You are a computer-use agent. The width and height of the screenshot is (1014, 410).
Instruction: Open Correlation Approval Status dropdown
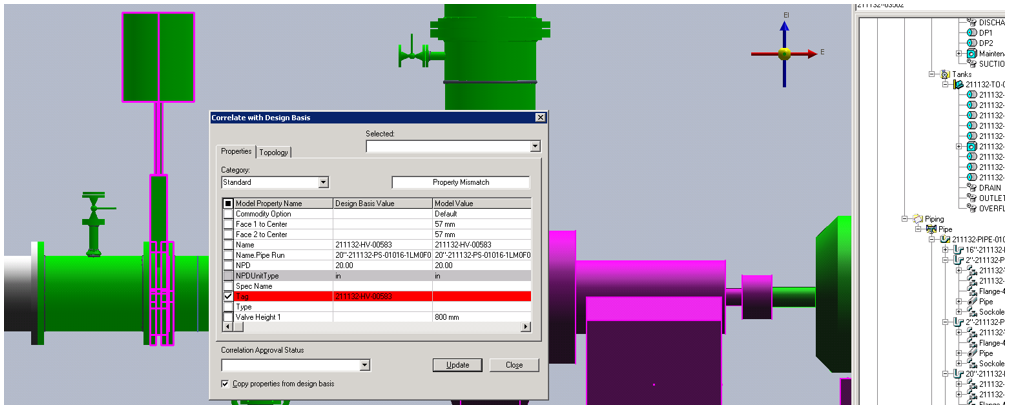(365, 365)
